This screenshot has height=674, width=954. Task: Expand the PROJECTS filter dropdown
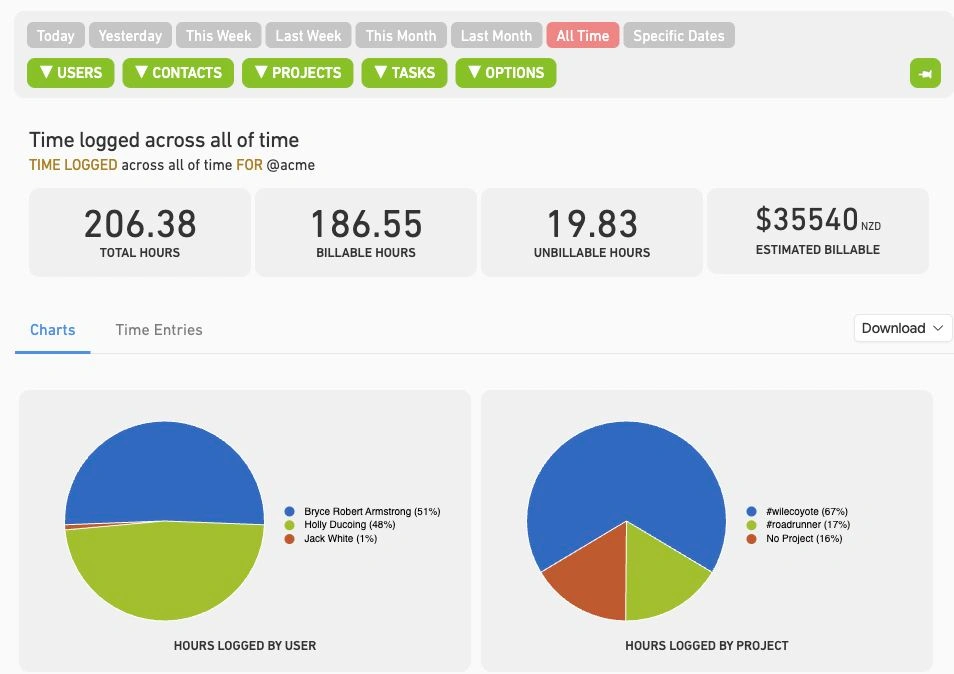pyautogui.click(x=298, y=73)
